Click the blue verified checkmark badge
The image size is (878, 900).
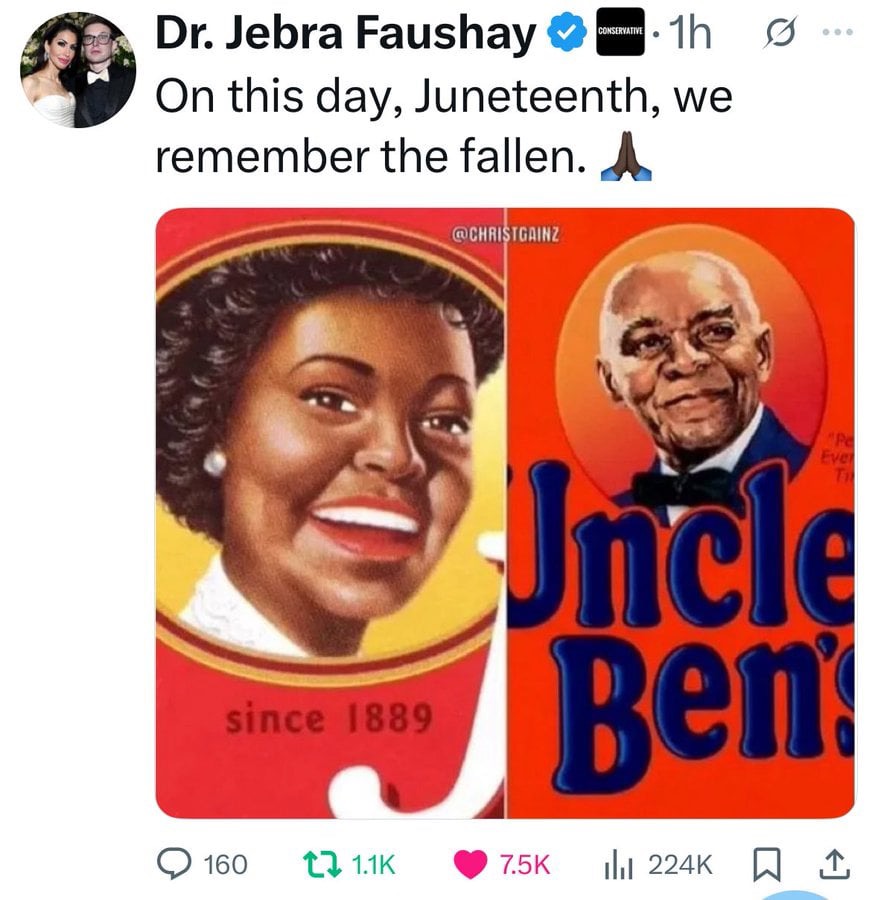click(x=567, y=33)
